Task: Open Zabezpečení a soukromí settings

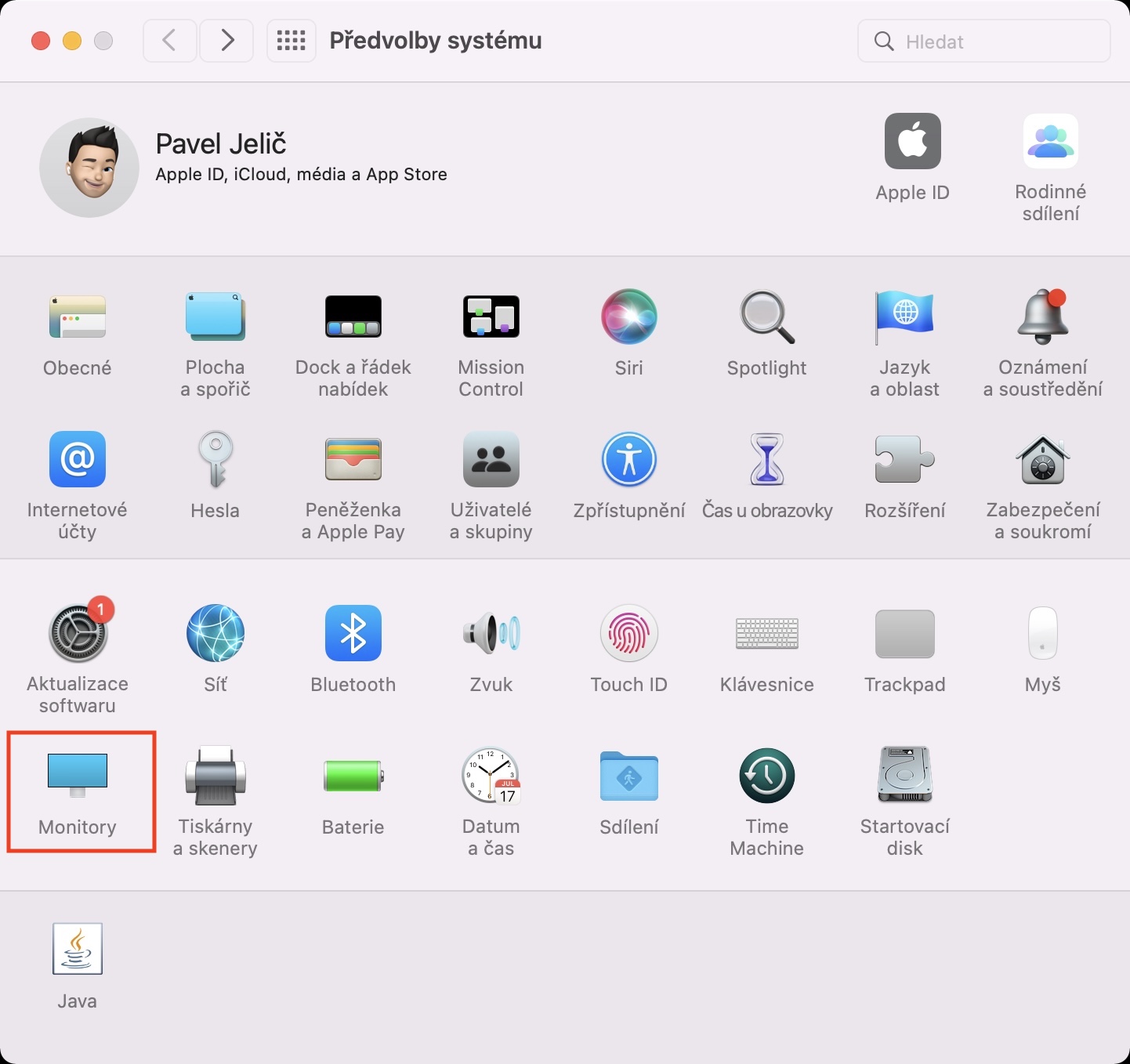Action: pyautogui.click(x=1043, y=460)
